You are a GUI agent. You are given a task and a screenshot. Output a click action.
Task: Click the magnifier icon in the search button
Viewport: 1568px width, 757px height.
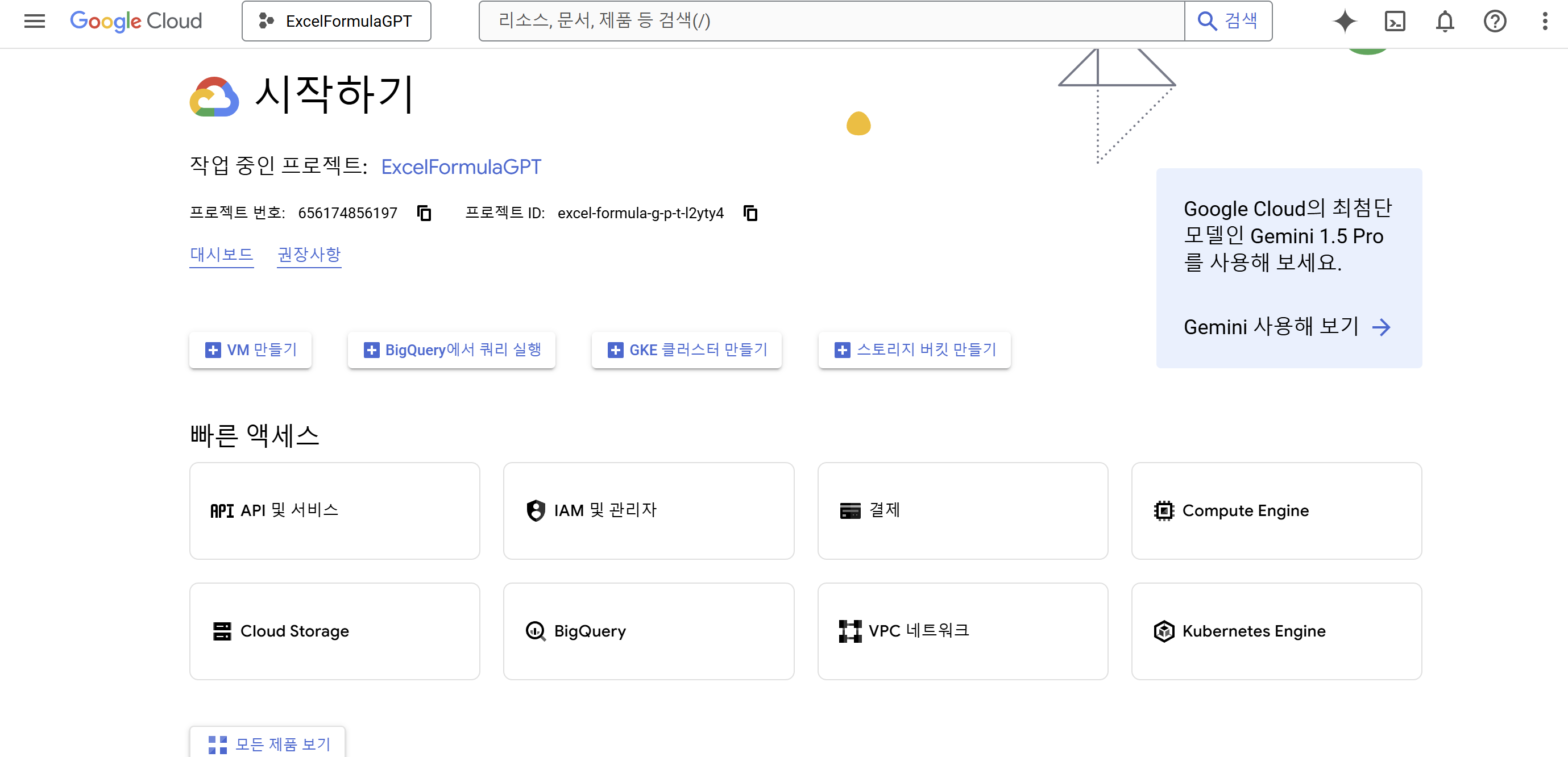click(x=1206, y=20)
